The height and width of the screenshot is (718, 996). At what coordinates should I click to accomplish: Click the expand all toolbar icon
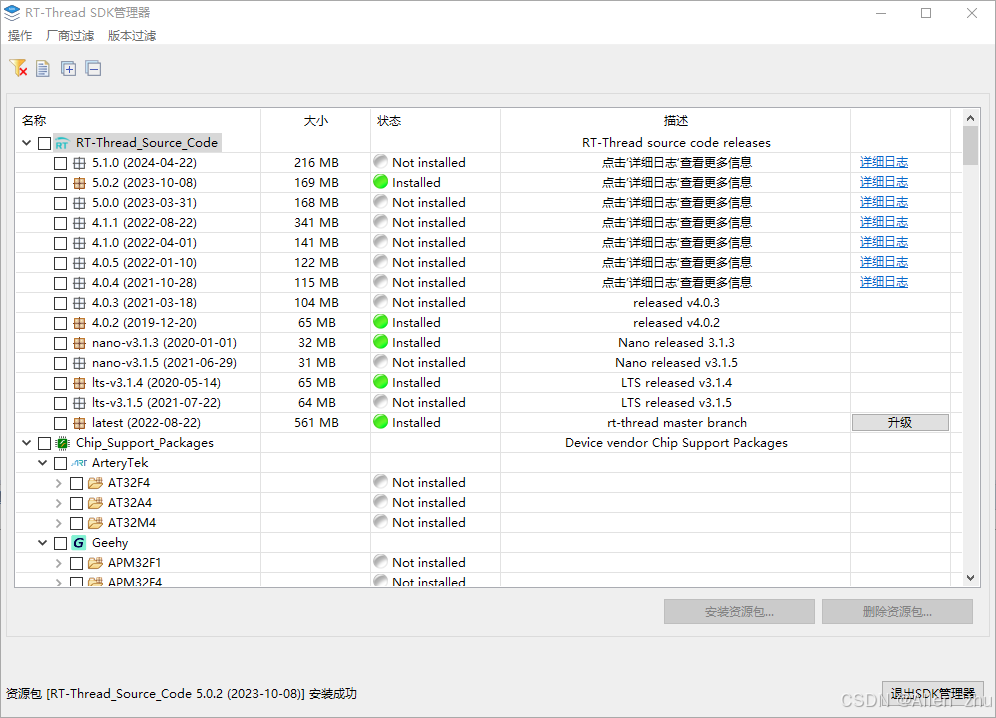pos(69,68)
